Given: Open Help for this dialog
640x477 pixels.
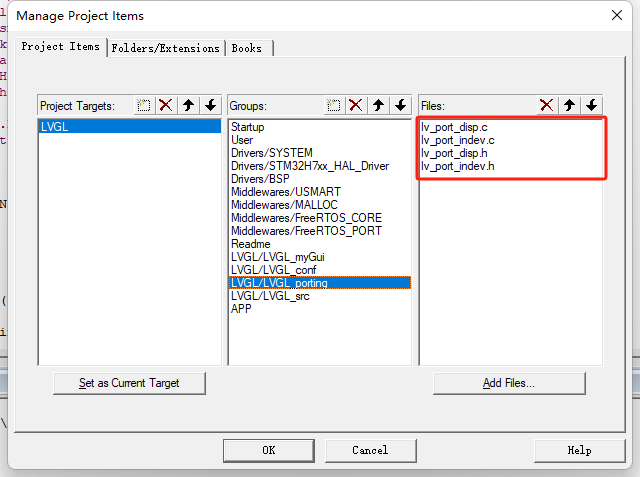Looking at the screenshot, I should pos(579,450).
